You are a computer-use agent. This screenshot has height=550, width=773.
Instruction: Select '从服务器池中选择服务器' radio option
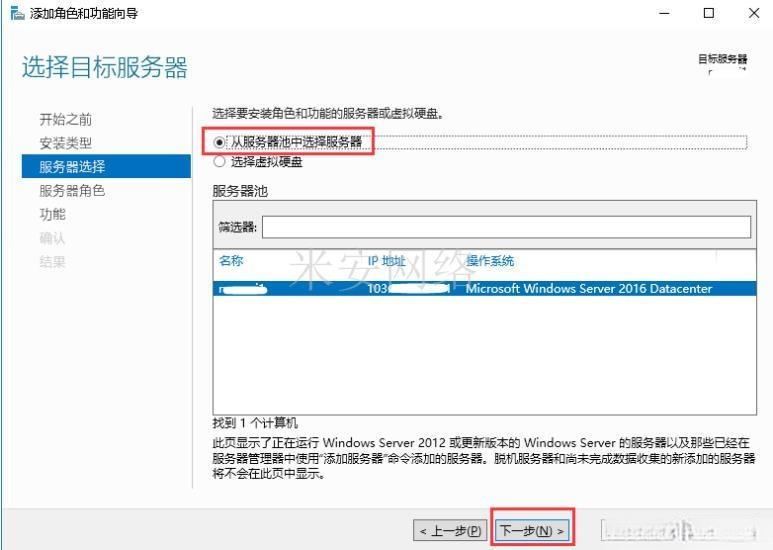click(x=221, y=143)
